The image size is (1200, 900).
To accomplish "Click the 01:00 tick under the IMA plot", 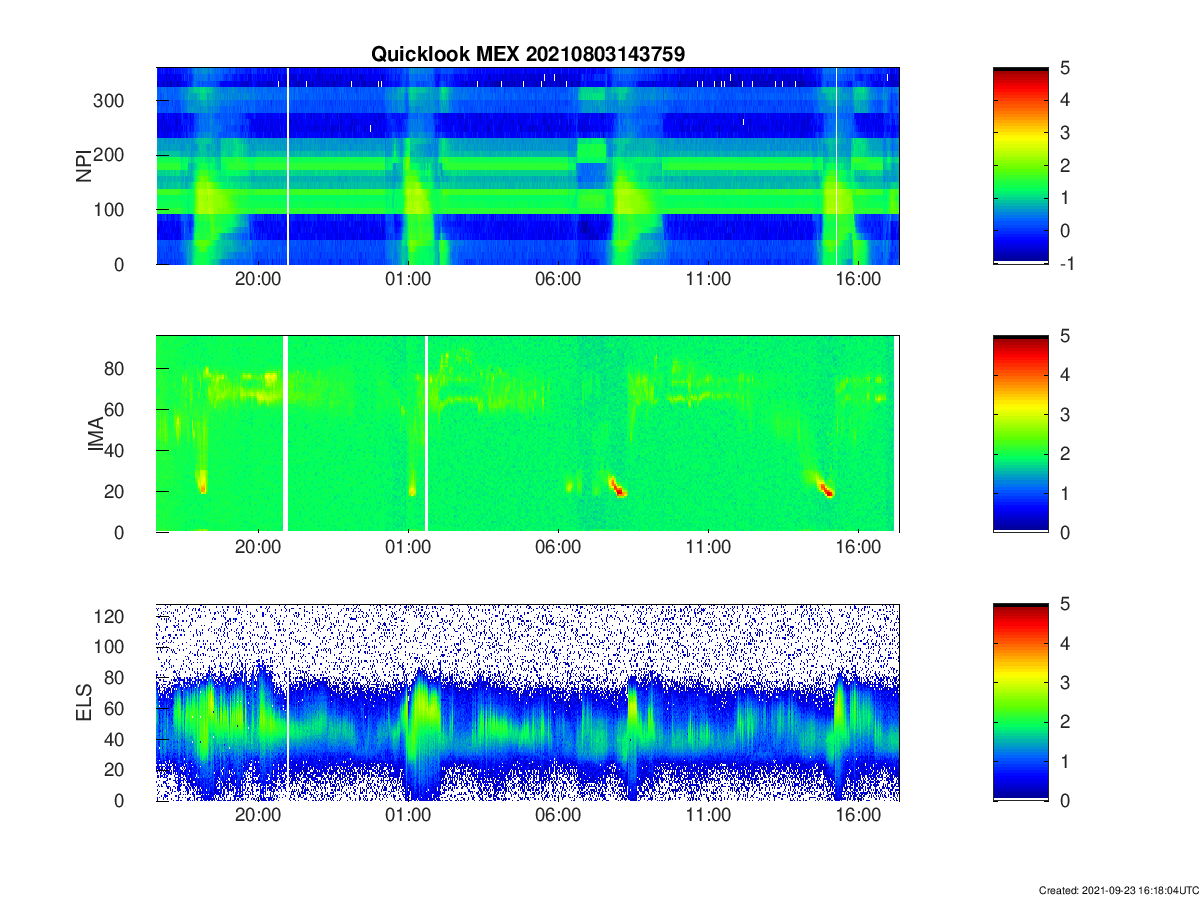I will (x=408, y=548).
